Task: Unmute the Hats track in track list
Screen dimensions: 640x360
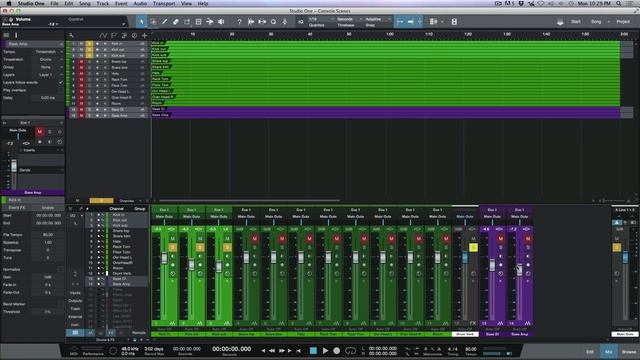Action: [81, 73]
